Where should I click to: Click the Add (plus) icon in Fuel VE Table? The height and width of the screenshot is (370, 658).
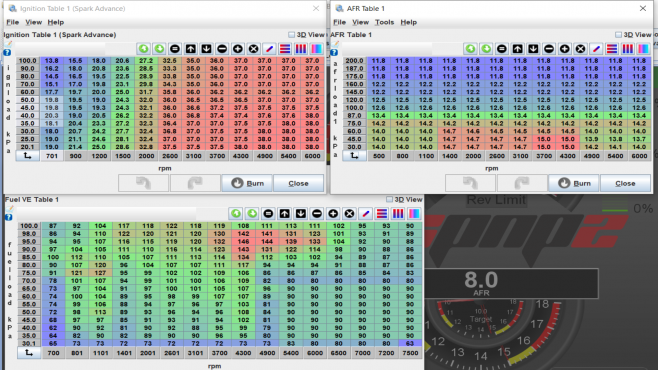[333, 214]
